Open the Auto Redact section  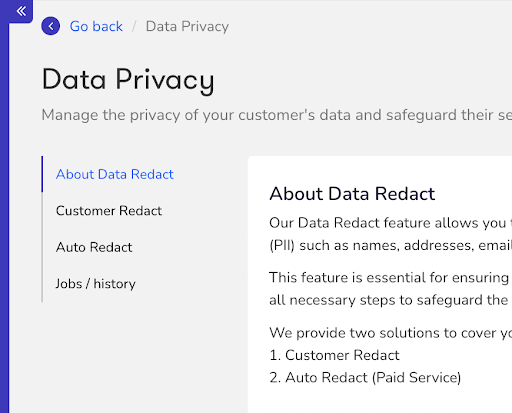[94, 247]
